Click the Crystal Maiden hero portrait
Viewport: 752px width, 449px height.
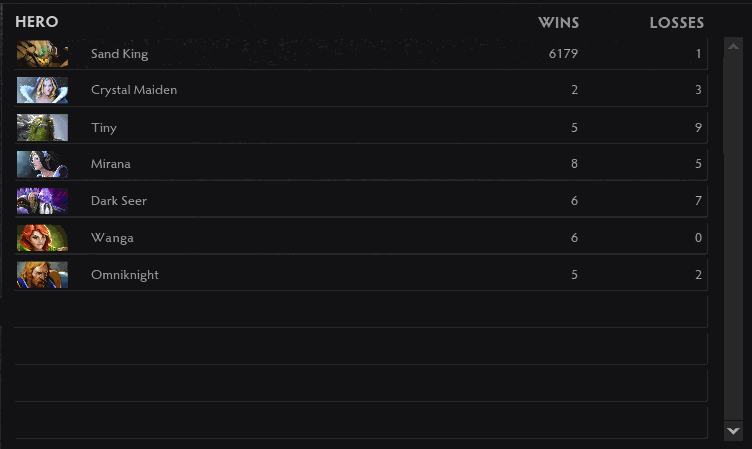[42, 90]
